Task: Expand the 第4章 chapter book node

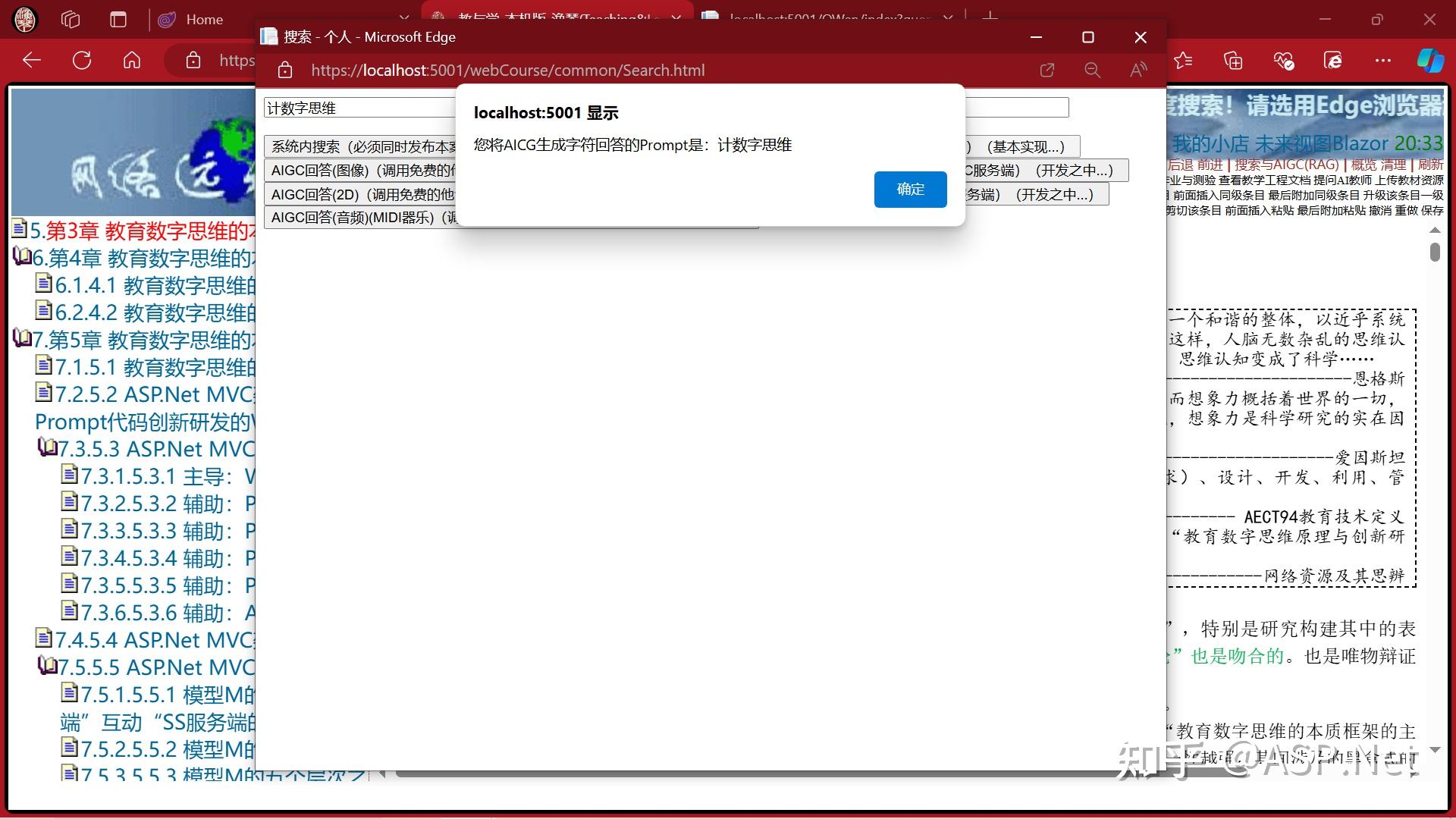Action: (20, 257)
